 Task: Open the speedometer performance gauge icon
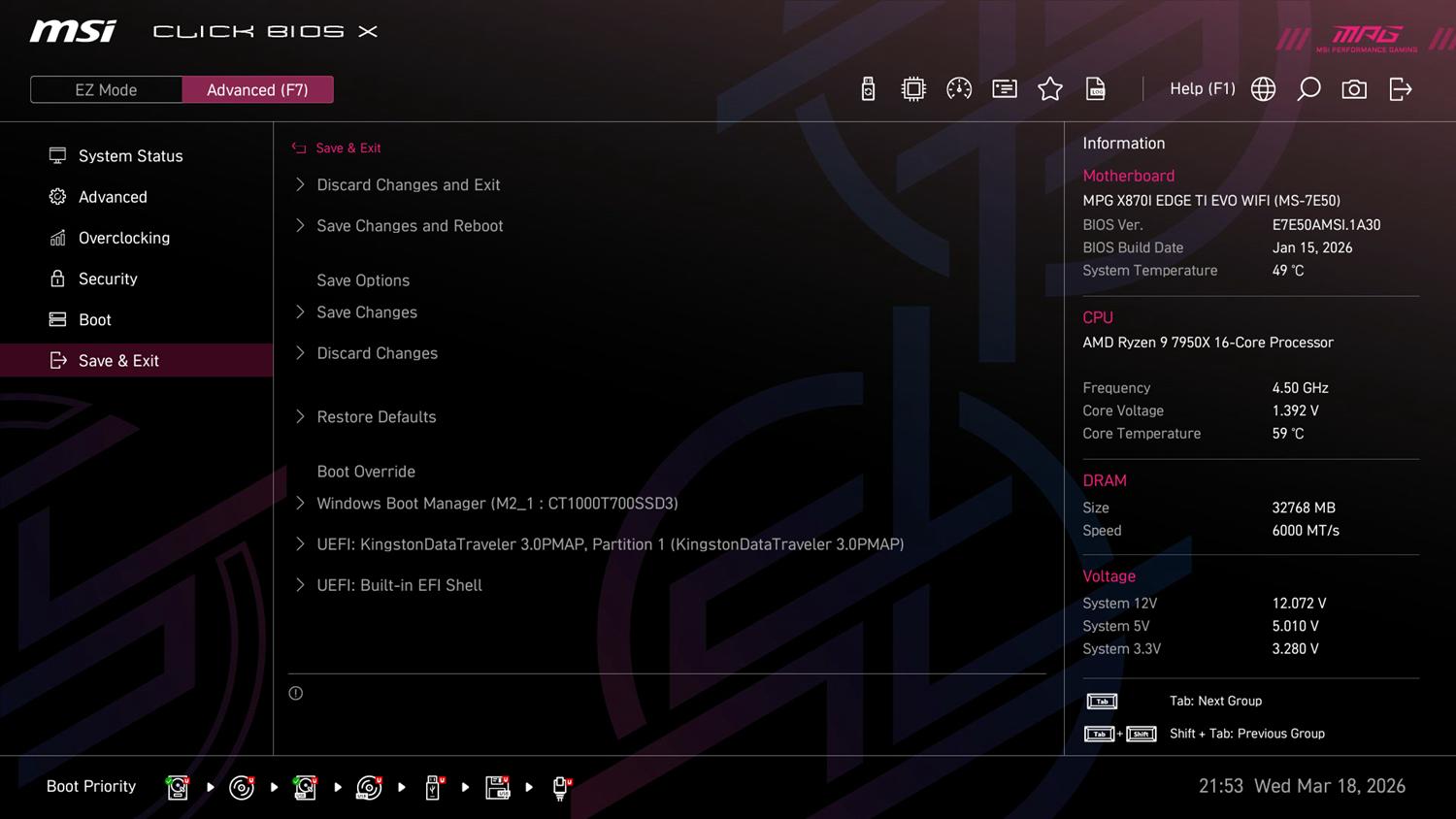tap(959, 89)
